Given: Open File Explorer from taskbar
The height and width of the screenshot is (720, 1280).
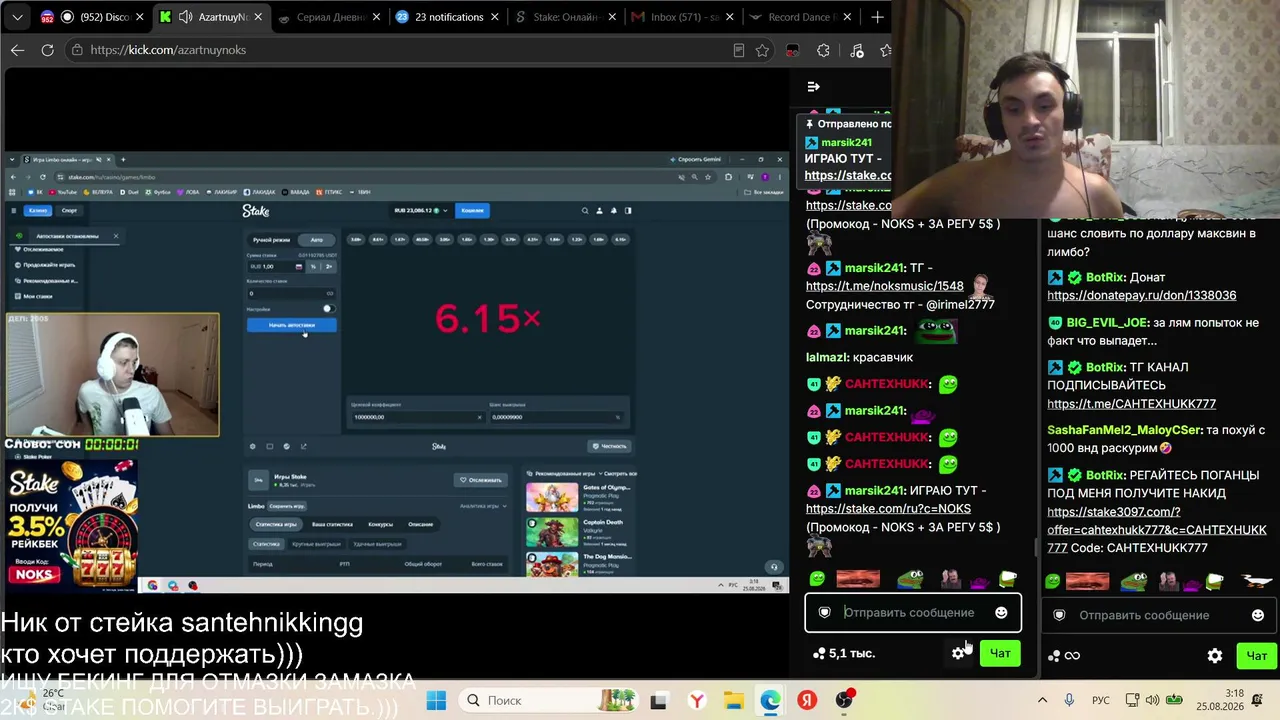Looking at the screenshot, I should (x=733, y=700).
